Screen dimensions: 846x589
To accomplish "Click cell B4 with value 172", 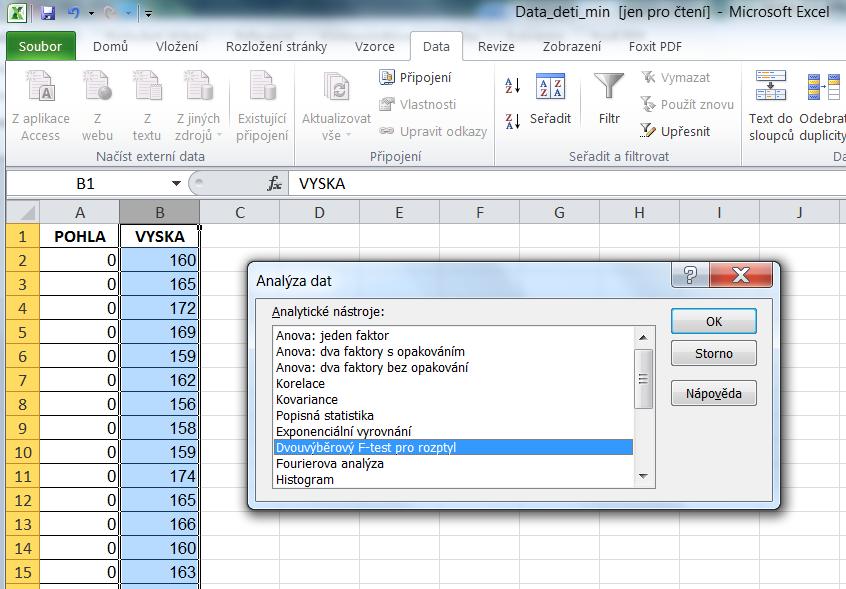I will (160, 308).
